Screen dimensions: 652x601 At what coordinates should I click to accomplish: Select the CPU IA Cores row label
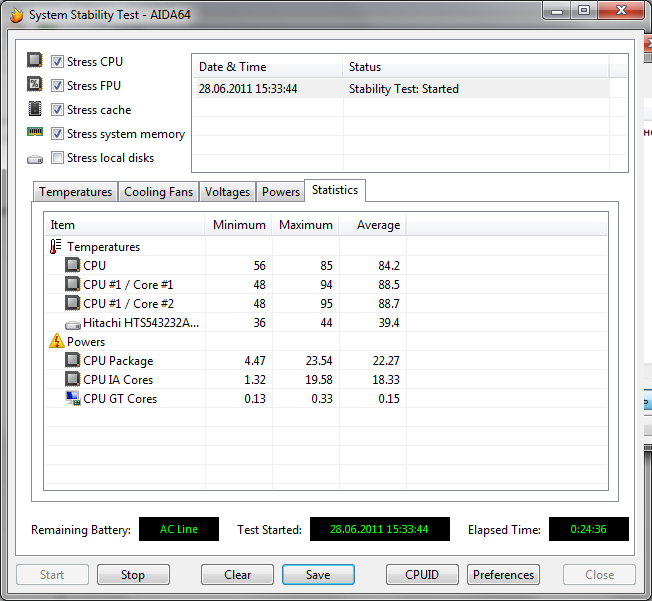click(x=118, y=380)
